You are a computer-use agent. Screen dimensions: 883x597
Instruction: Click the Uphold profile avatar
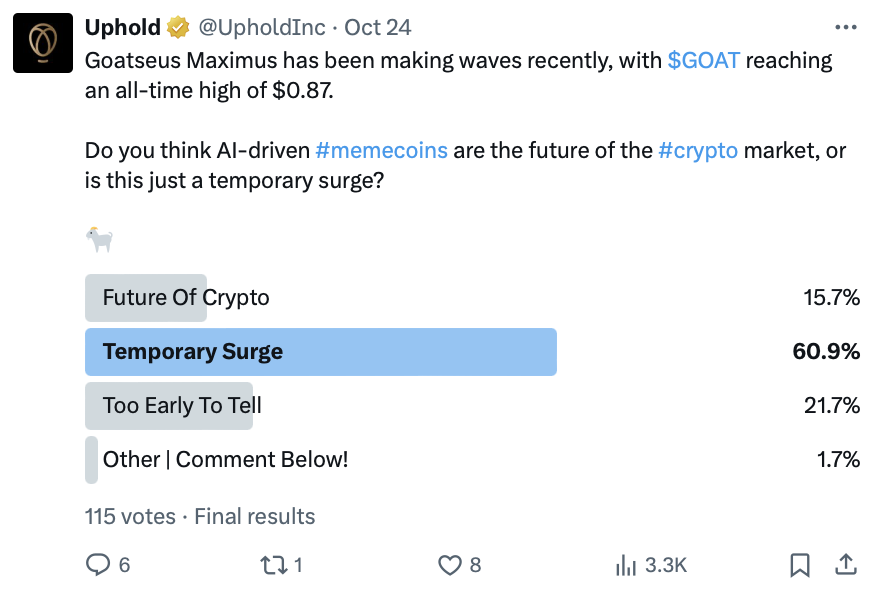[x=43, y=43]
